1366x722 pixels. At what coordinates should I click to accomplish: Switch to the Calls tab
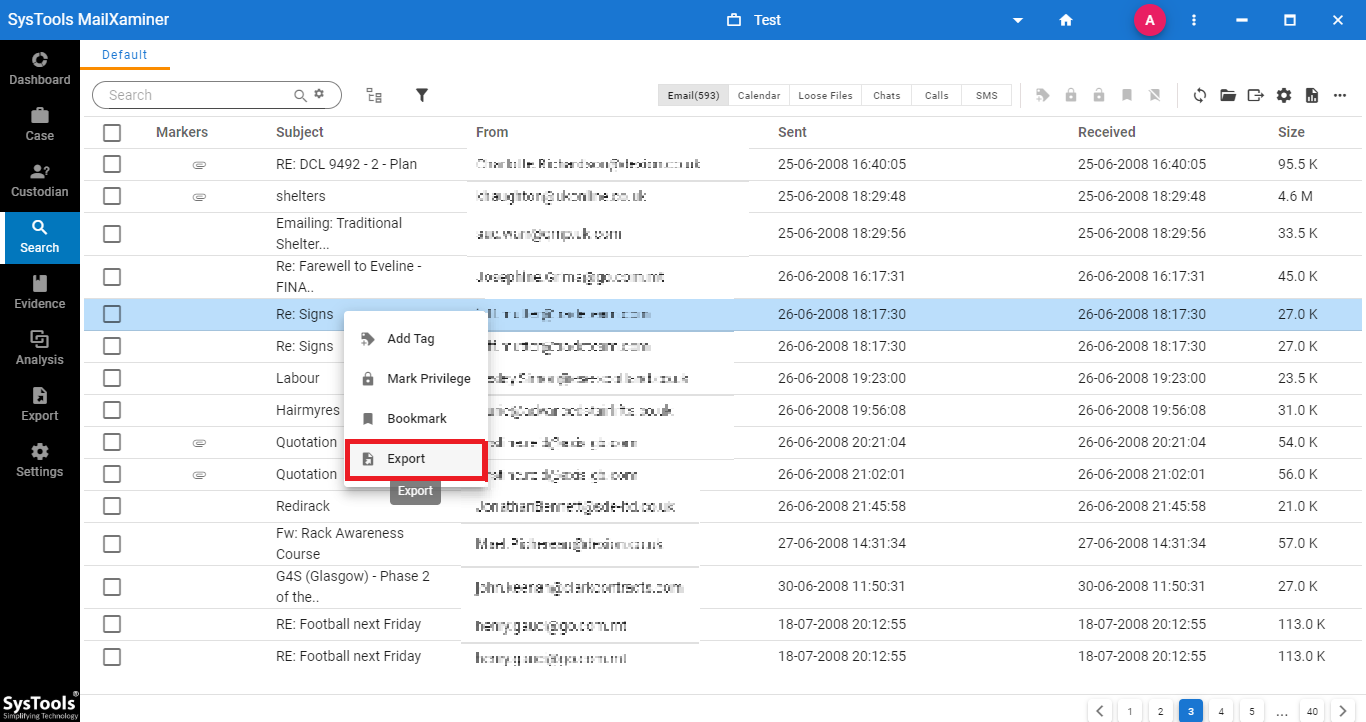937,95
